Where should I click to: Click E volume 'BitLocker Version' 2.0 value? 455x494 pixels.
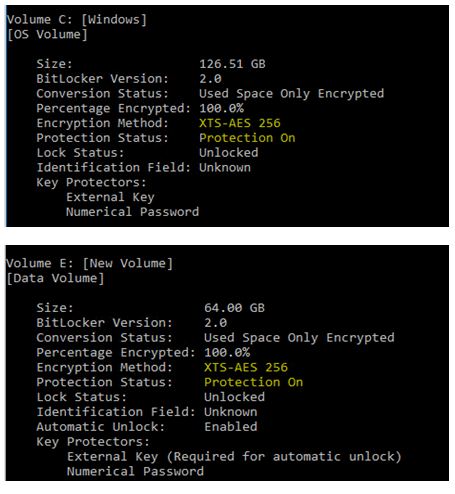[x=215, y=323]
